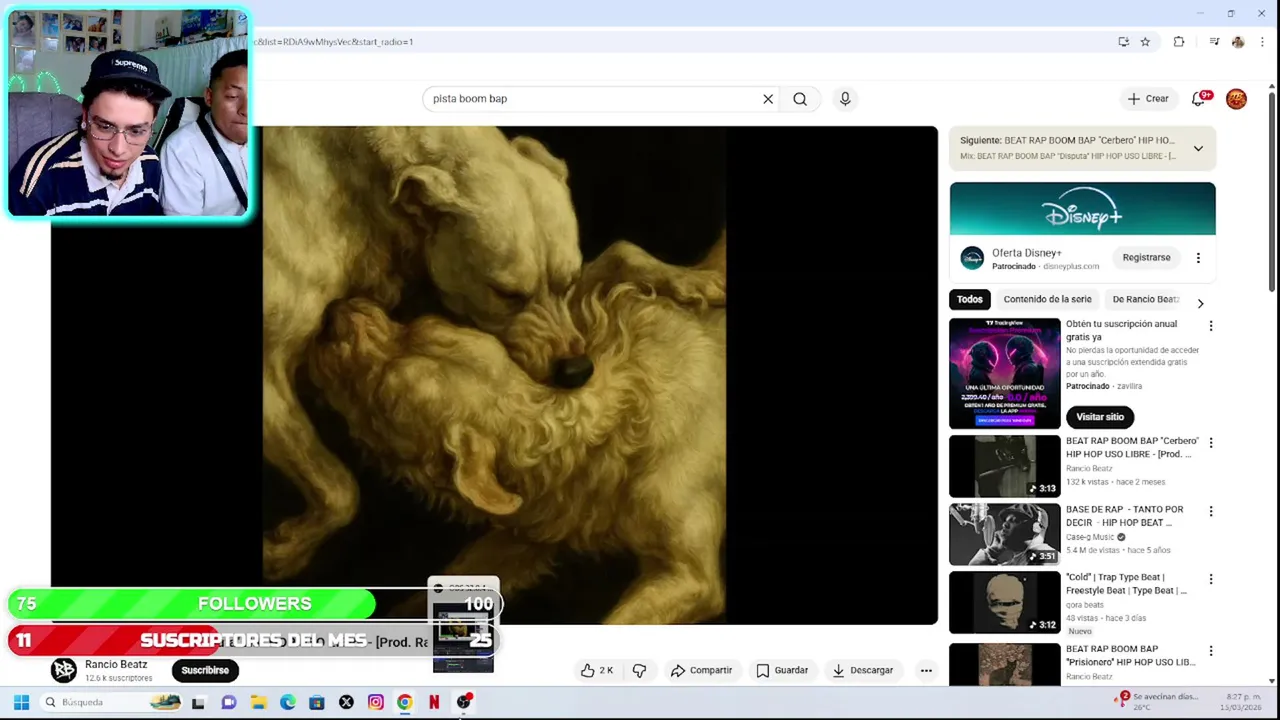Select Contenido de la serie chip

pos(1047,299)
